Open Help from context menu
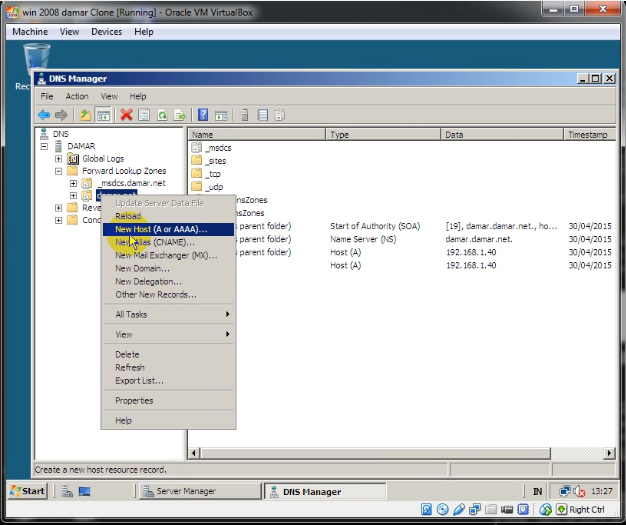626x525 pixels. 168,420
